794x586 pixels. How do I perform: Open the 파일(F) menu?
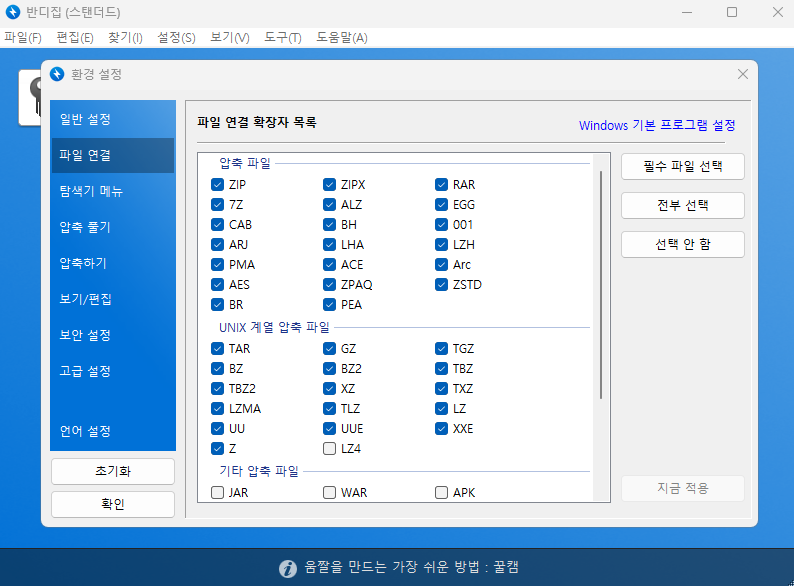click(x=23, y=38)
